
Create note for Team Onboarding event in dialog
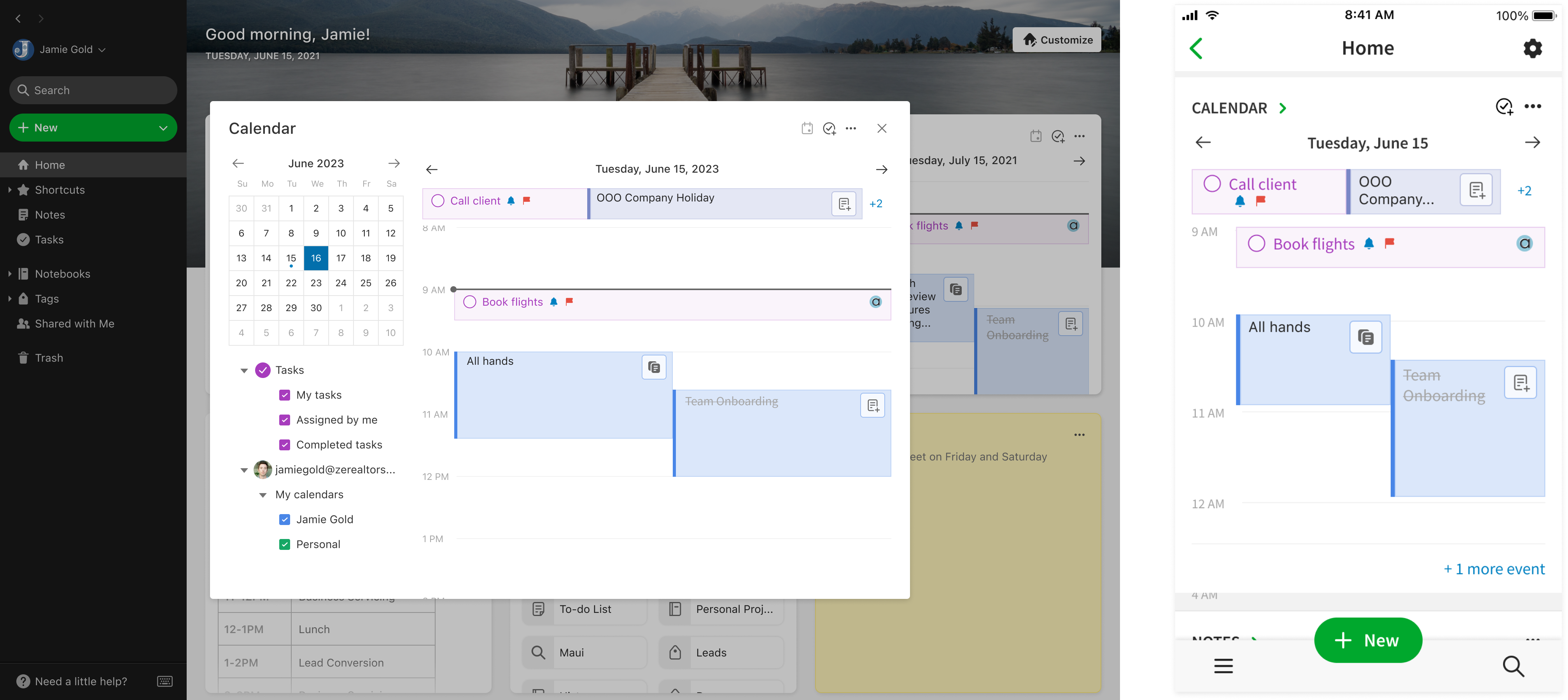point(872,405)
